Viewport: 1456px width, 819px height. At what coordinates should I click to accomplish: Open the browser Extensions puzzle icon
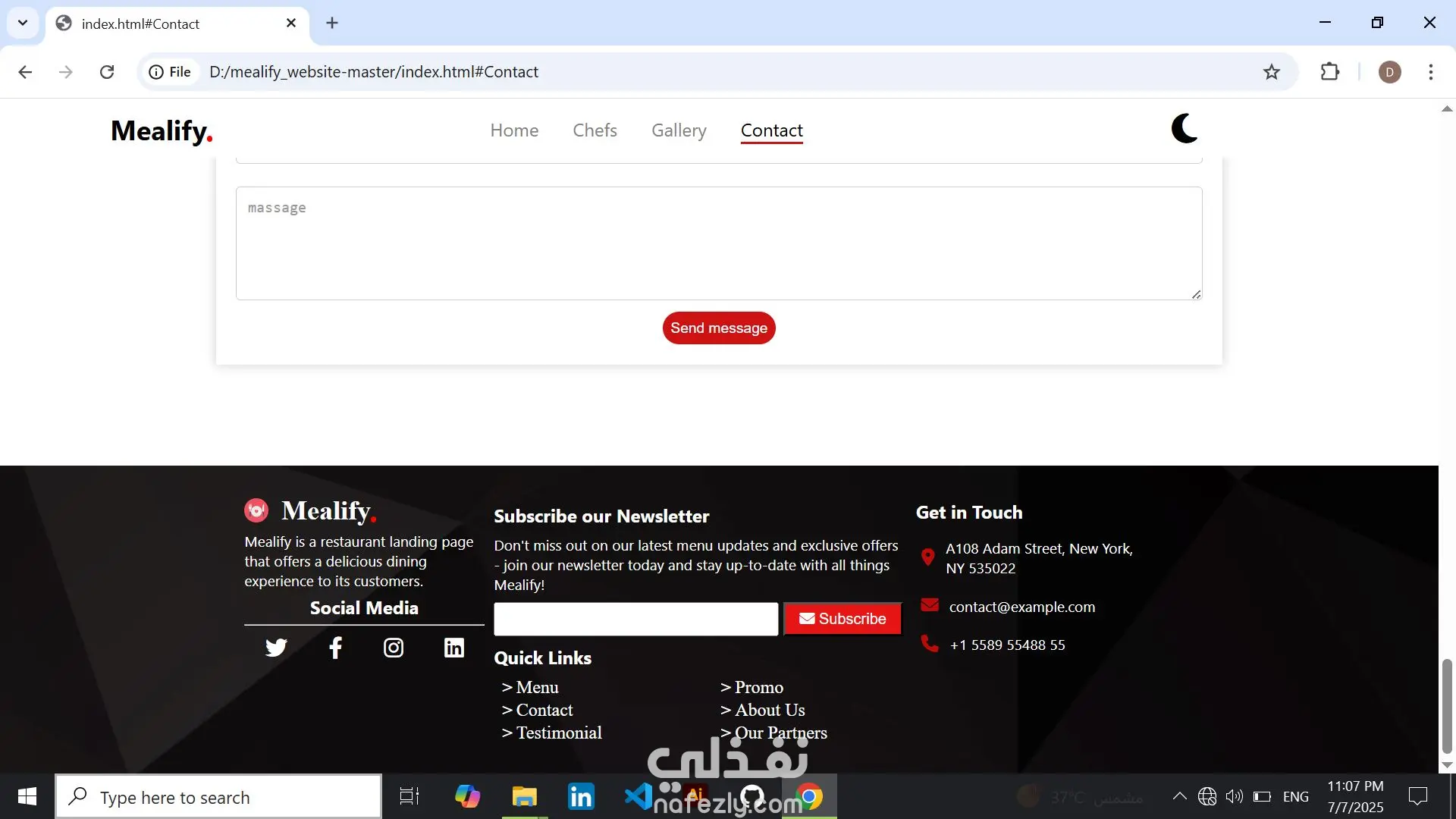tap(1329, 72)
